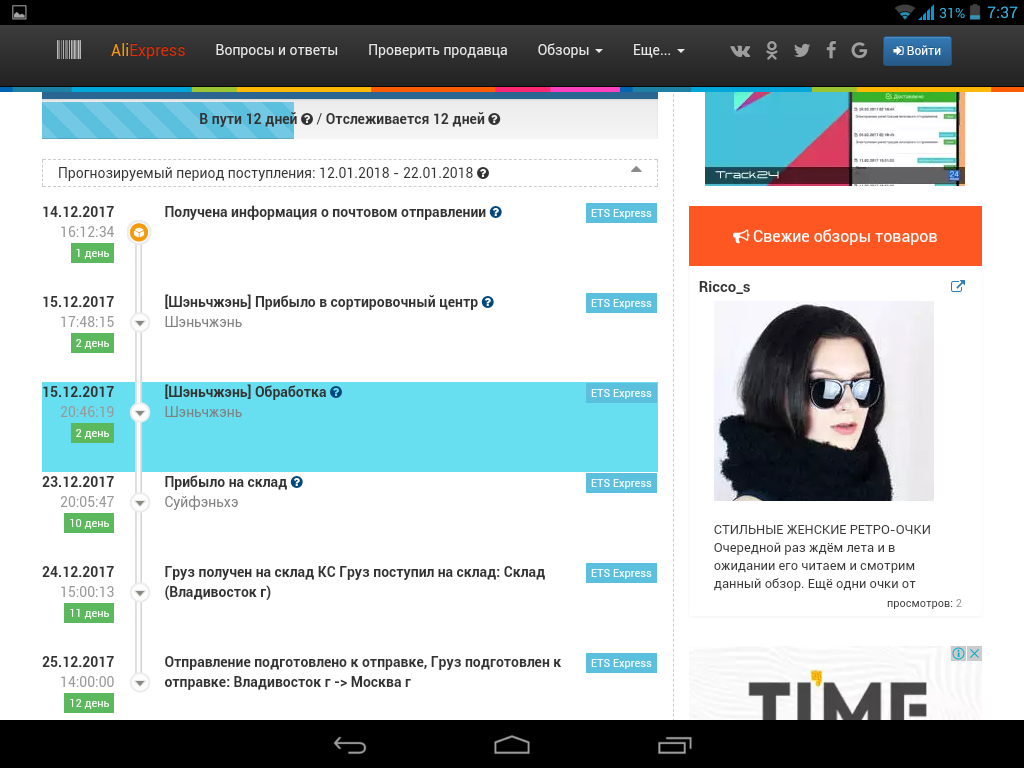Collapse the forecast delivery period panel
Viewport: 1024px width, 768px height.
636,170
